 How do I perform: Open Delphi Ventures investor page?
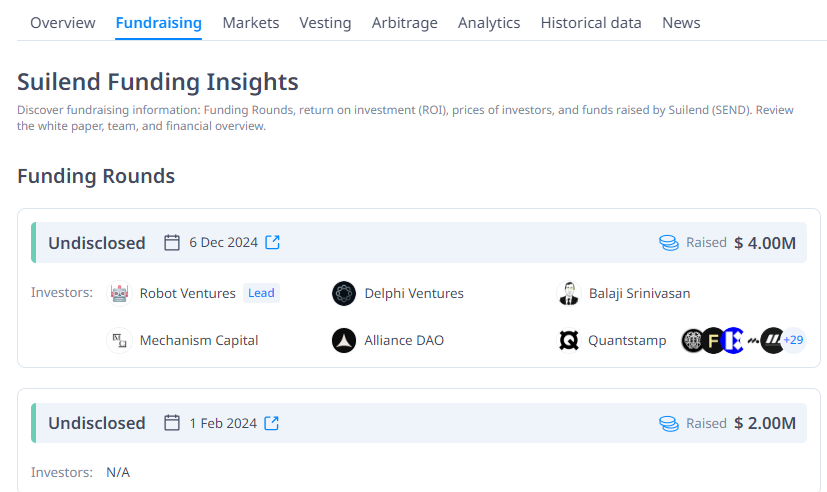(414, 293)
